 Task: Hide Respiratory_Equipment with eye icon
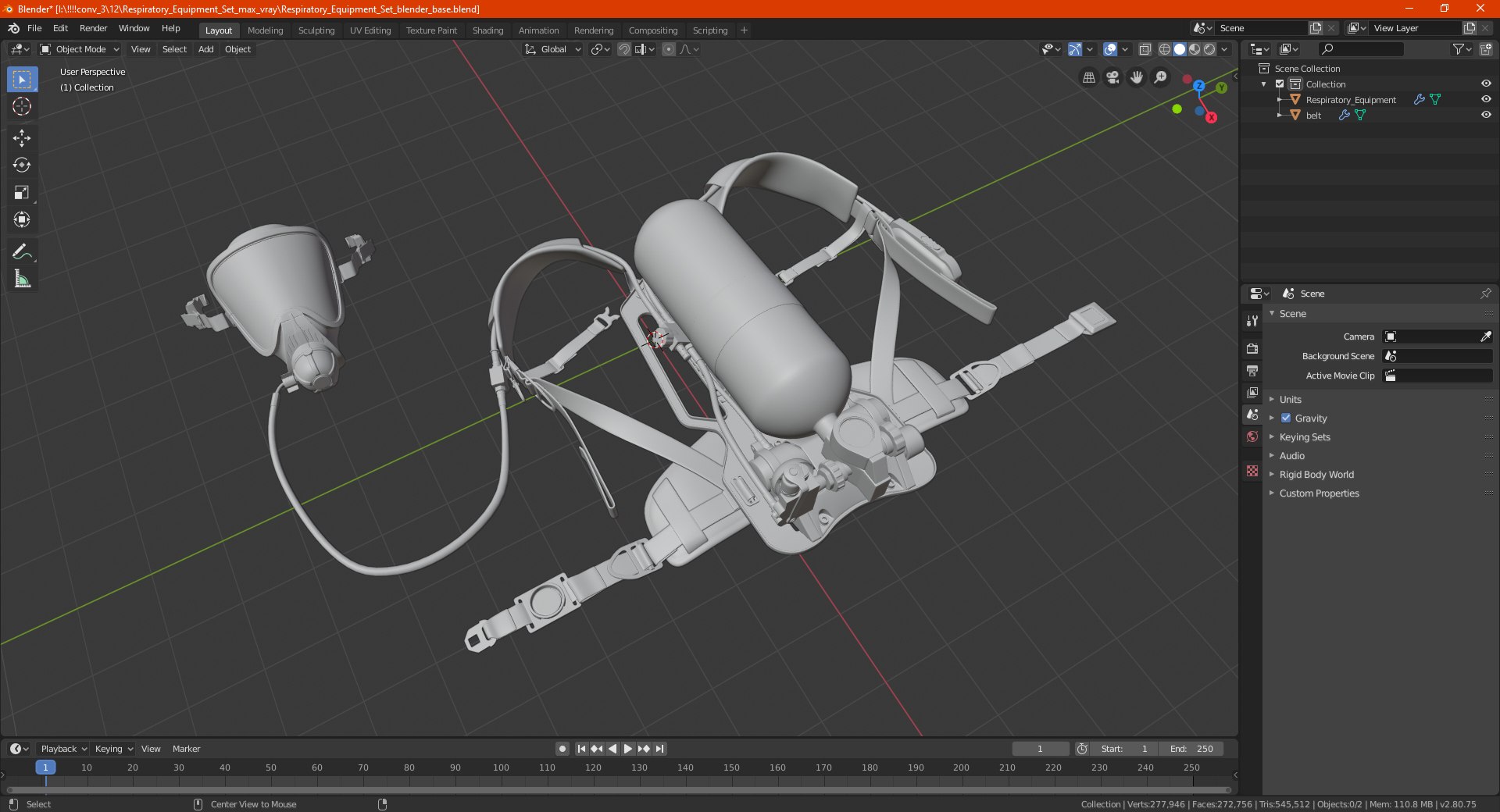(x=1486, y=99)
